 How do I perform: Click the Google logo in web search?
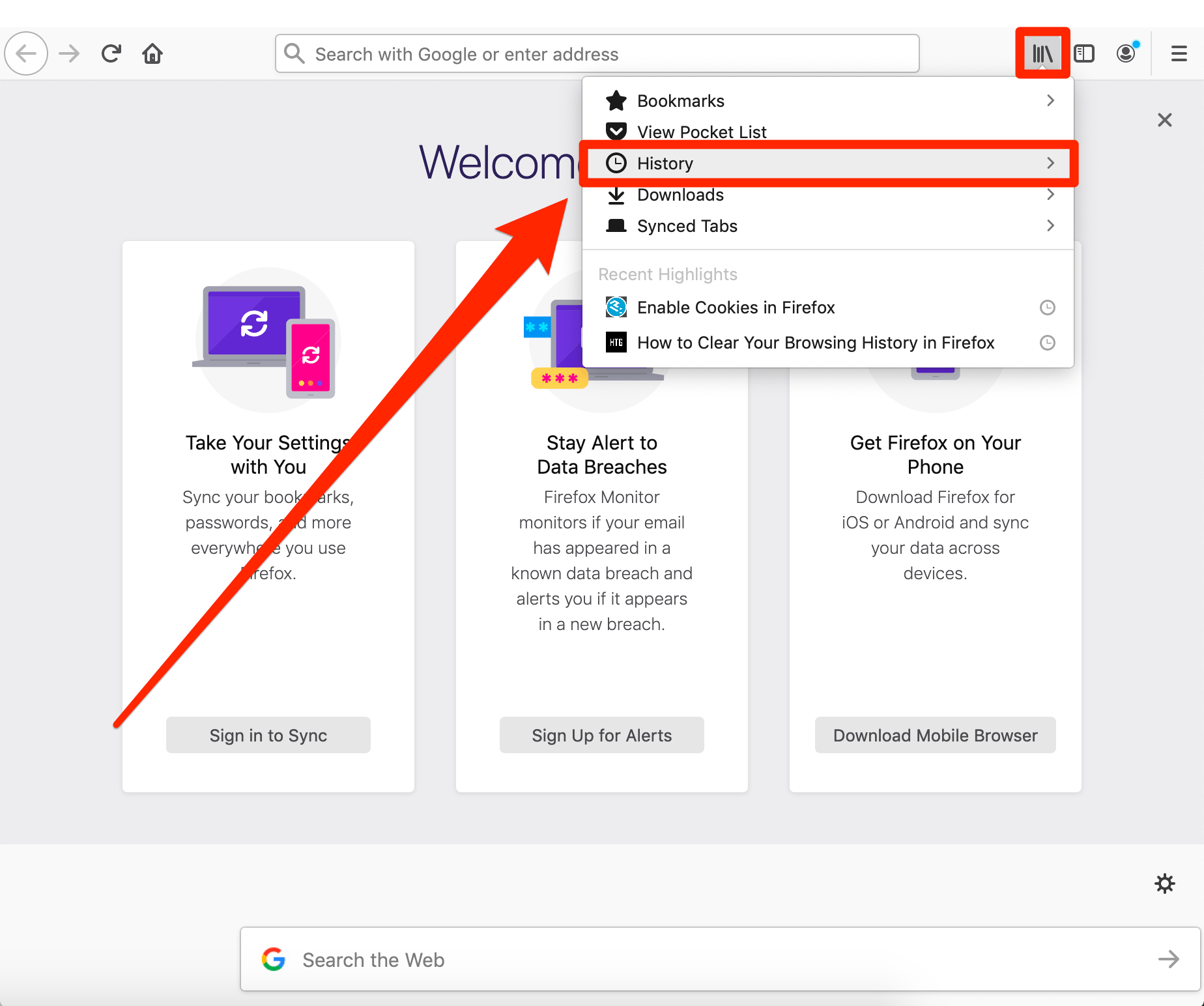274,959
